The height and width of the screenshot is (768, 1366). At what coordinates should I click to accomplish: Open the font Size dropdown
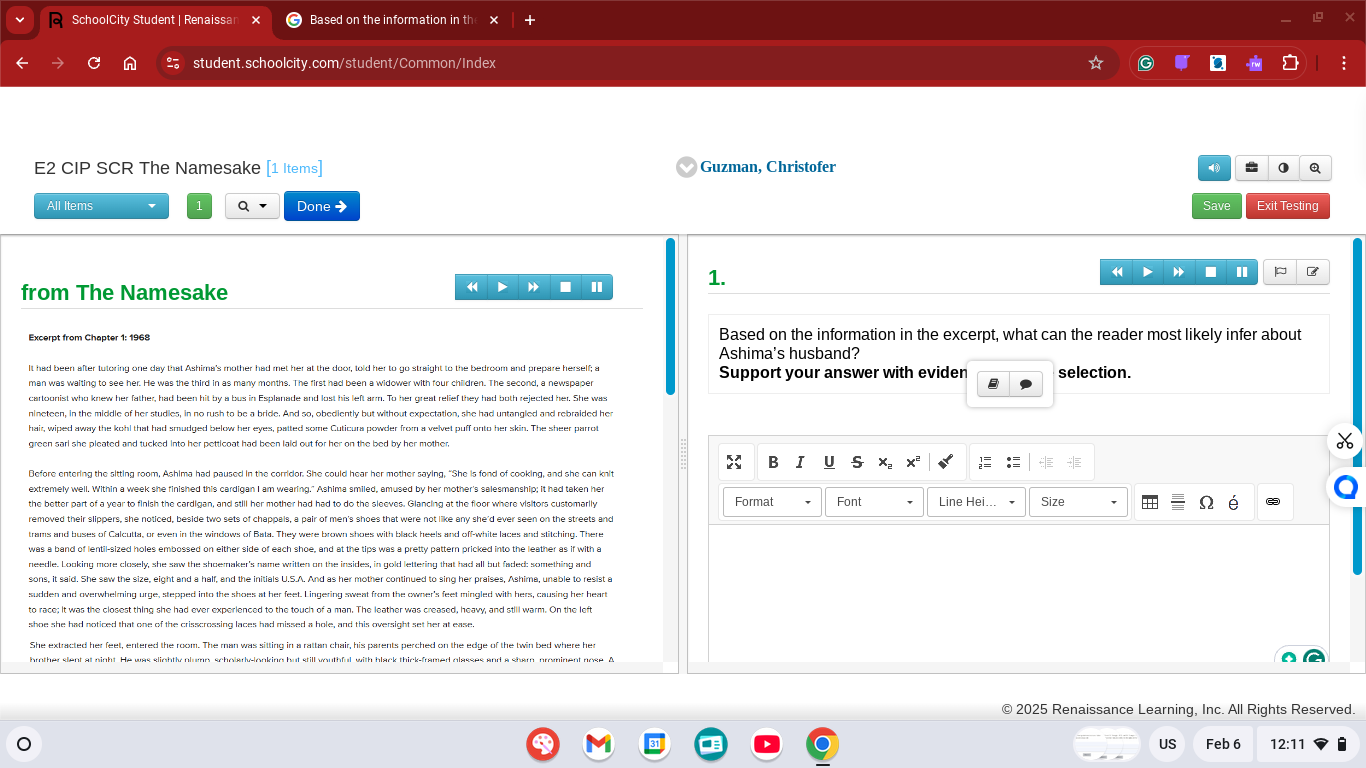coord(1078,502)
